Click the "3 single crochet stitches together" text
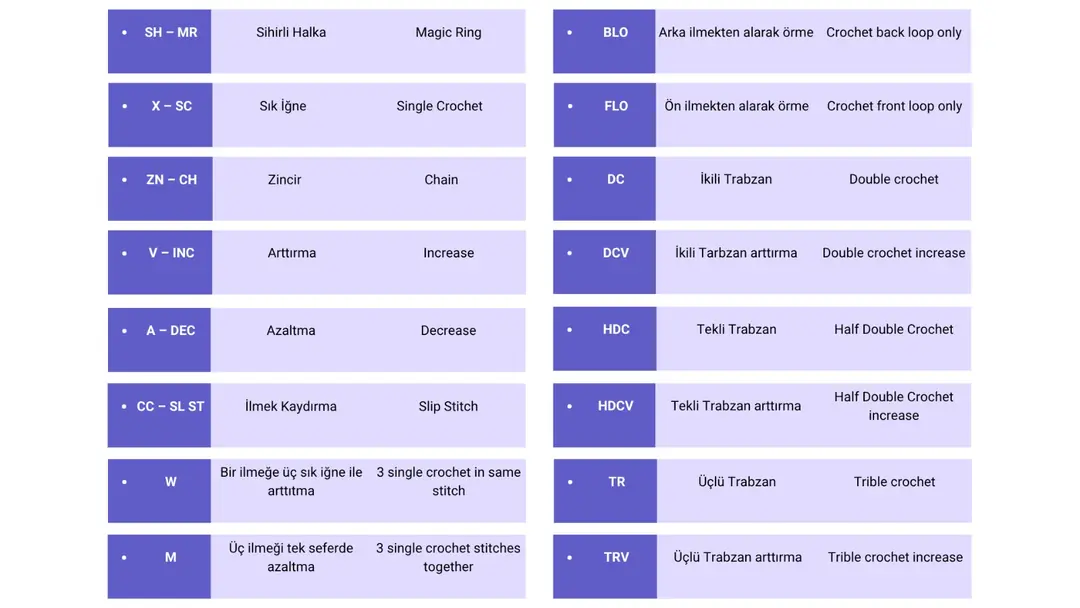 click(448, 558)
